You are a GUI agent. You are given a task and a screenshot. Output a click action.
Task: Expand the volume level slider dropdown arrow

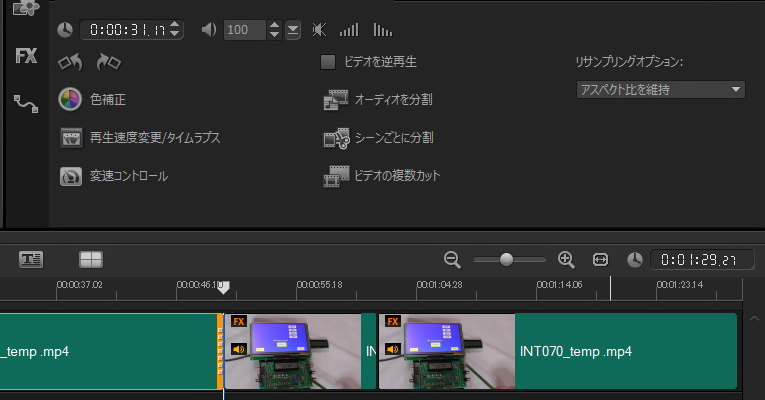click(292, 30)
